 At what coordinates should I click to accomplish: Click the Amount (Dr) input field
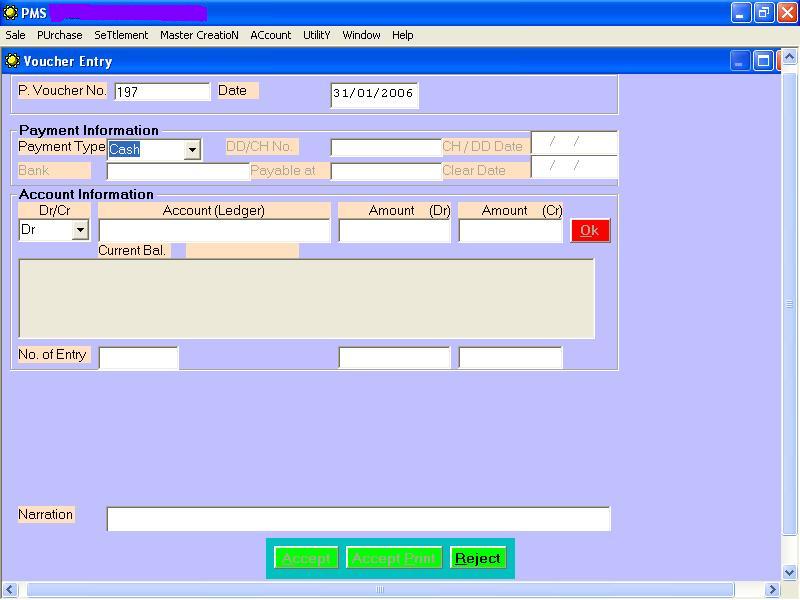(x=394, y=231)
